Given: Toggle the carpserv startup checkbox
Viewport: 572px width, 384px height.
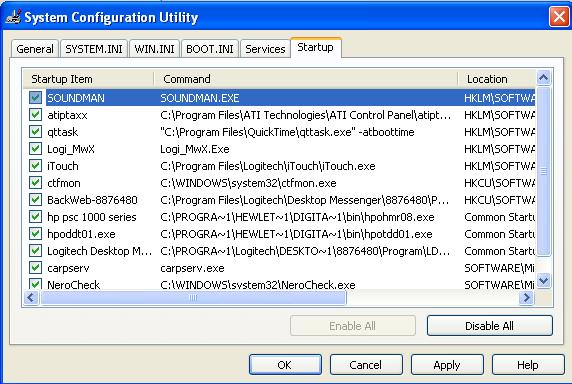Looking at the screenshot, I should click(35, 268).
